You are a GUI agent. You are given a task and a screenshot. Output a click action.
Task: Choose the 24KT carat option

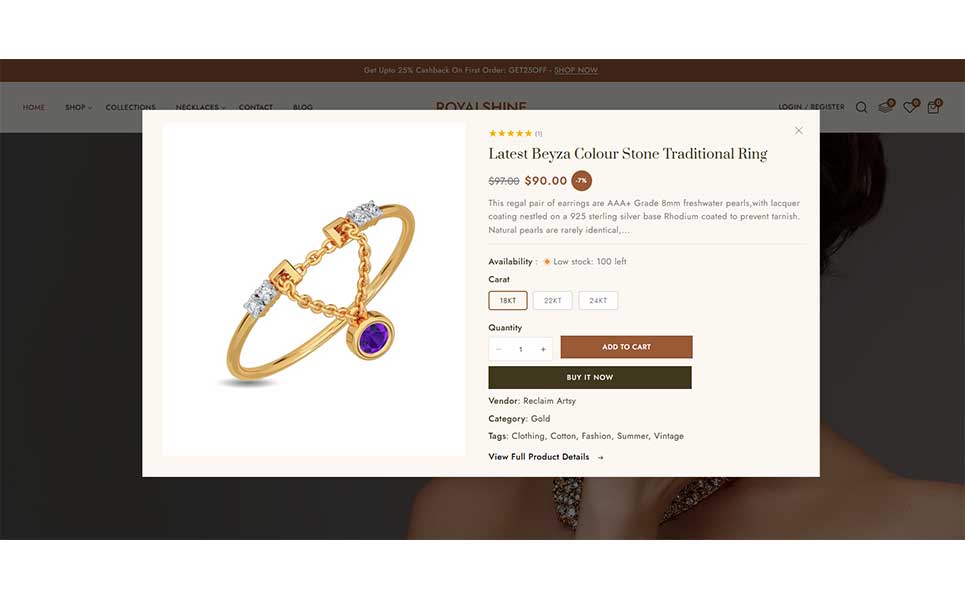pyautogui.click(x=598, y=300)
